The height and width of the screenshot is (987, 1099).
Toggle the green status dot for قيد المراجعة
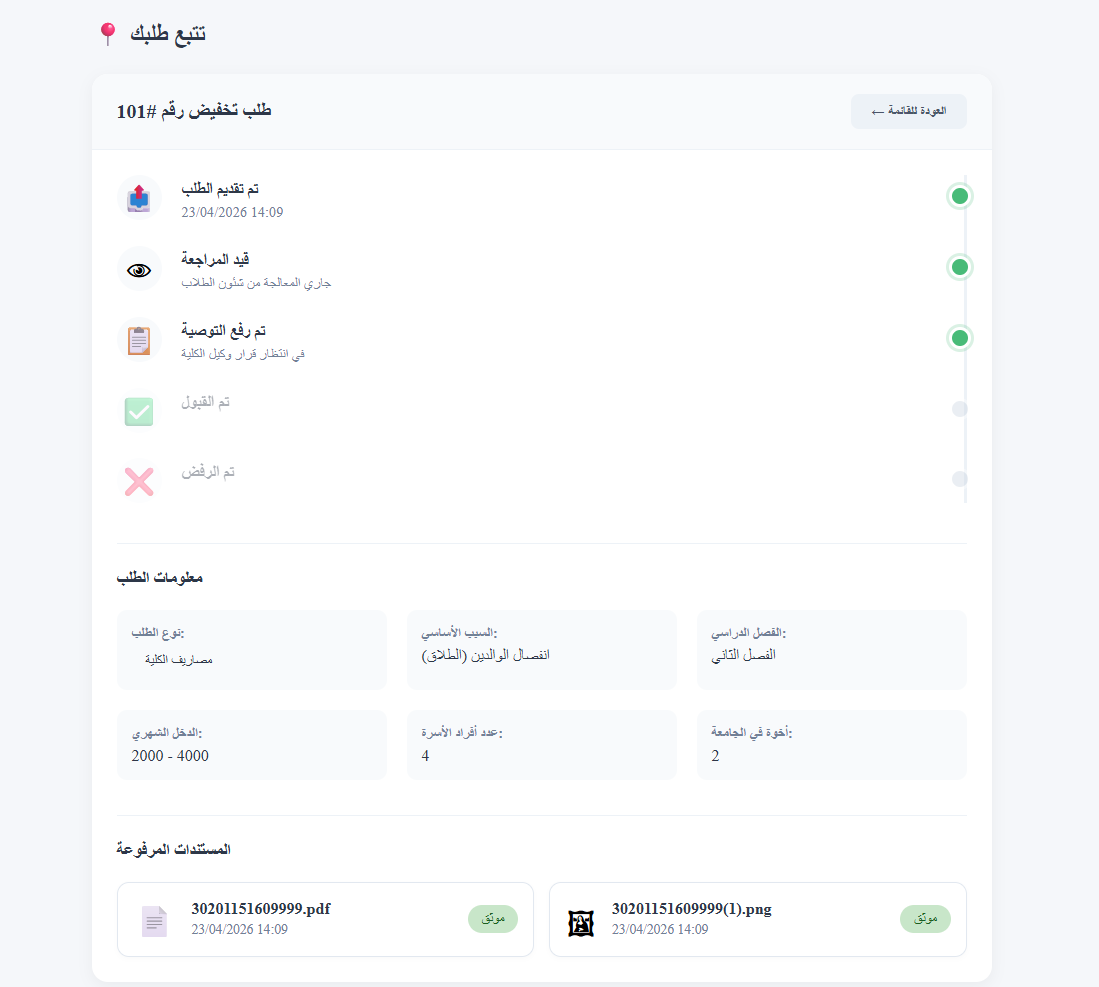click(959, 266)
